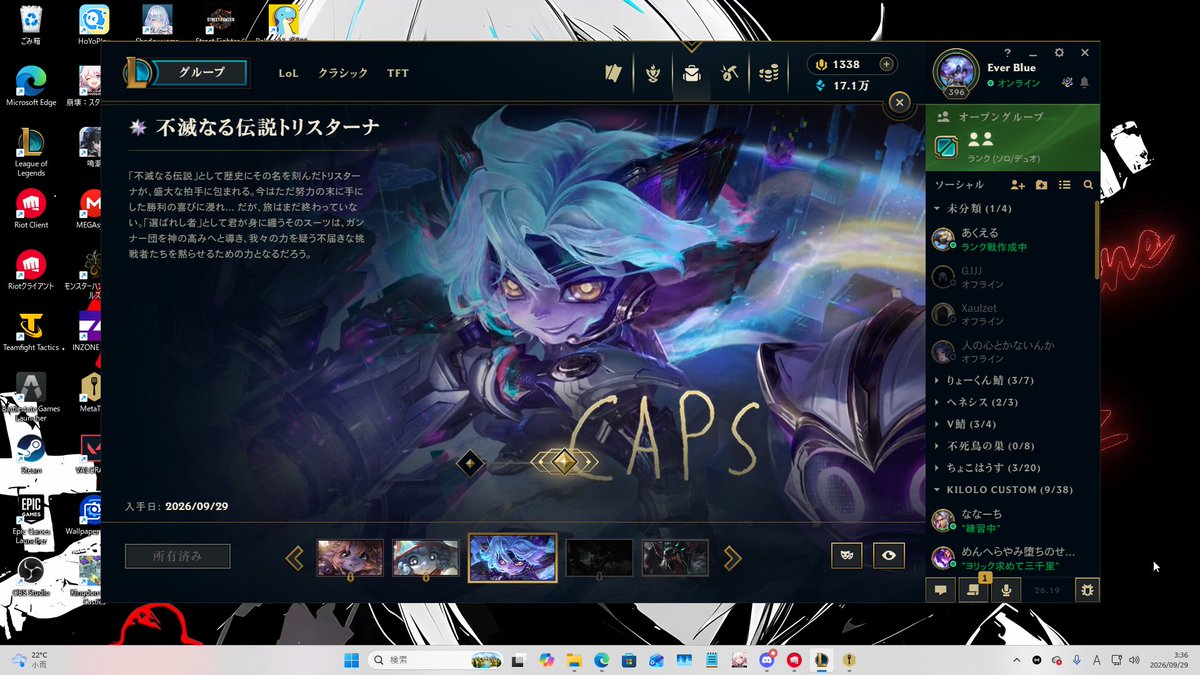This screenshot has height=675, width=1200.
Task: Open client settings gear icon
Action: (1059, 52)
